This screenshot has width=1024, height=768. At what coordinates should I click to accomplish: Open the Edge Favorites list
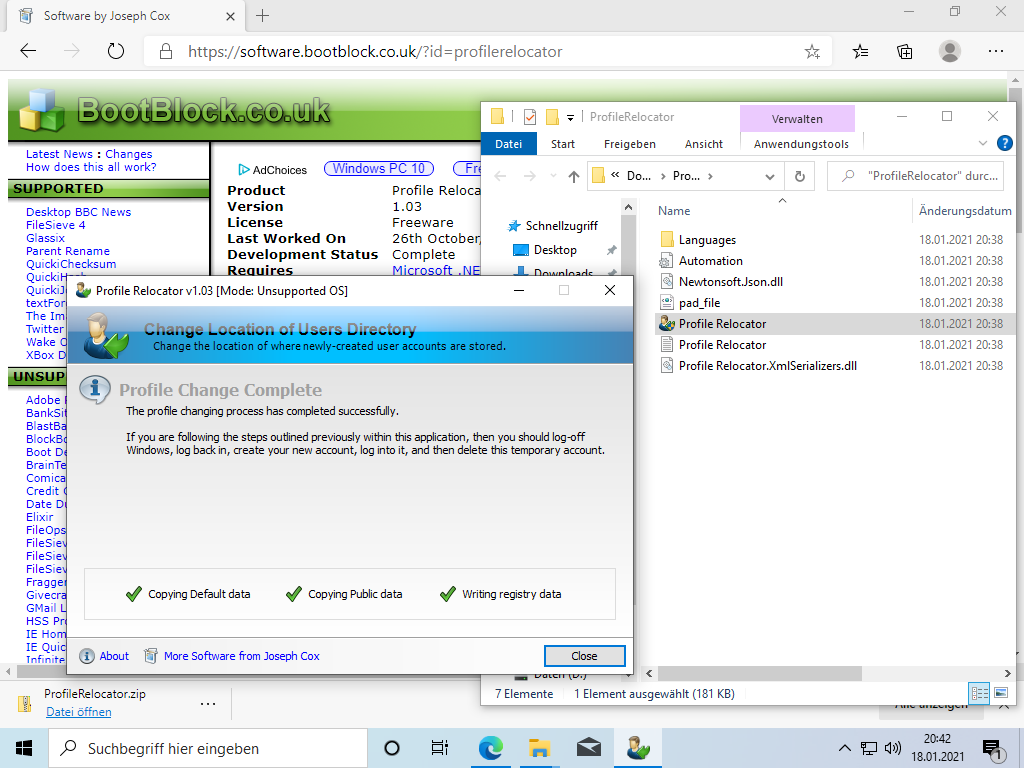[860, 52]
